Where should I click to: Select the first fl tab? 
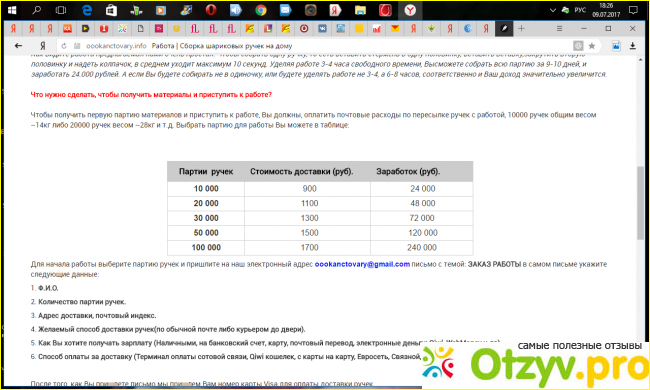[x=195, y=29]
